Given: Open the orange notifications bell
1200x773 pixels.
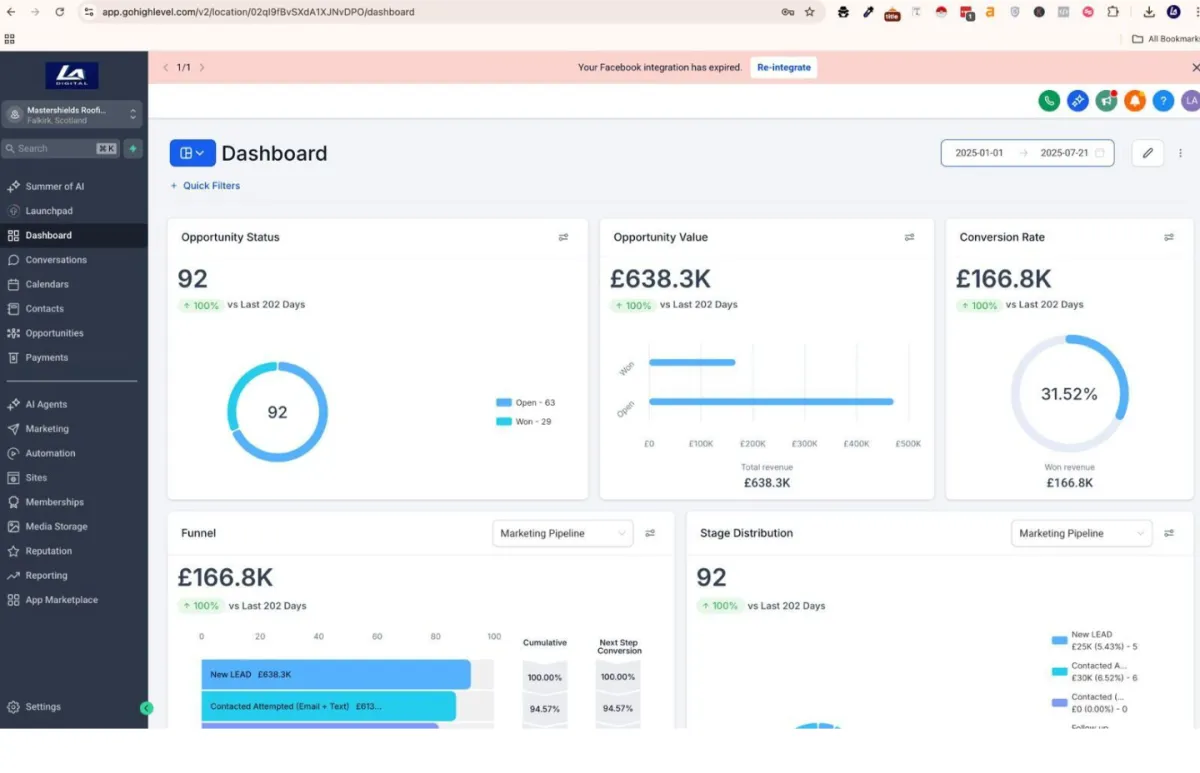Looking at the screenshot, I should 1134,100.
